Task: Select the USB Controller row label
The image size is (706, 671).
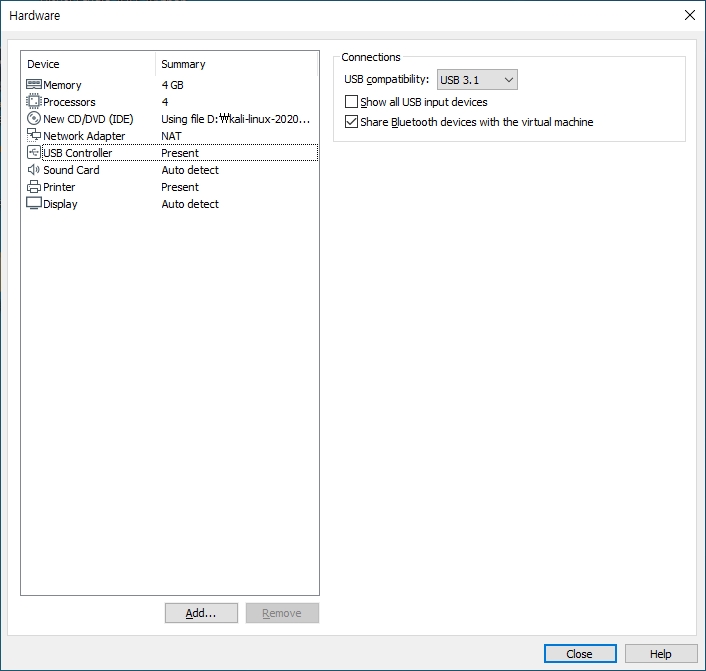Action: point(77,153)
